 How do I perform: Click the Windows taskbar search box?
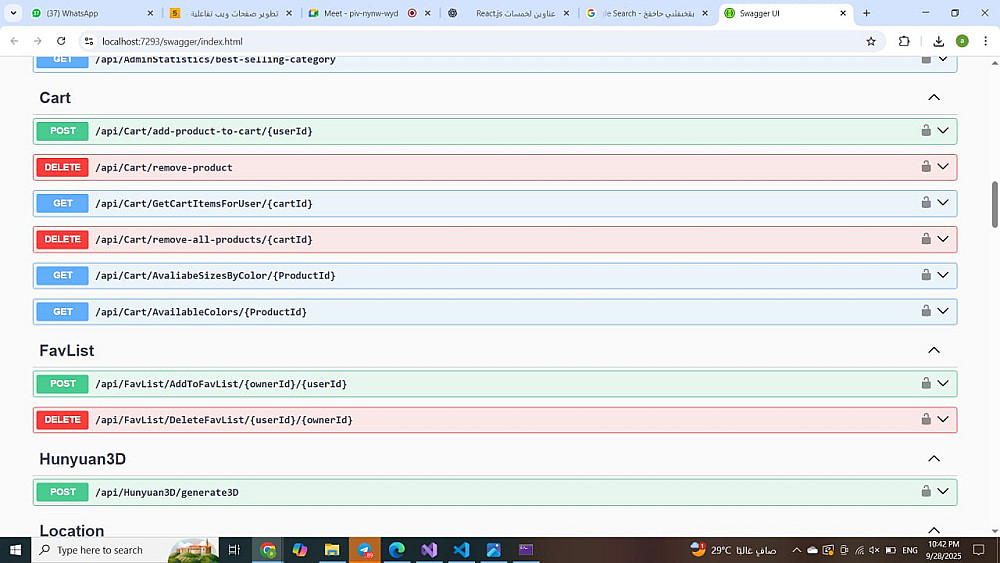coord(125,550)
